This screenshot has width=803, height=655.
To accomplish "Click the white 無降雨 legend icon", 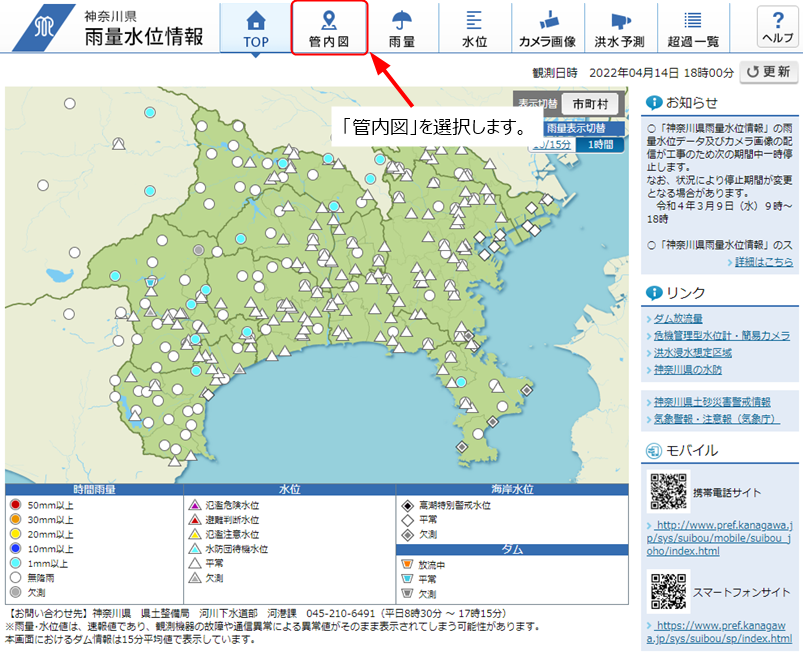I will point(16,578).
